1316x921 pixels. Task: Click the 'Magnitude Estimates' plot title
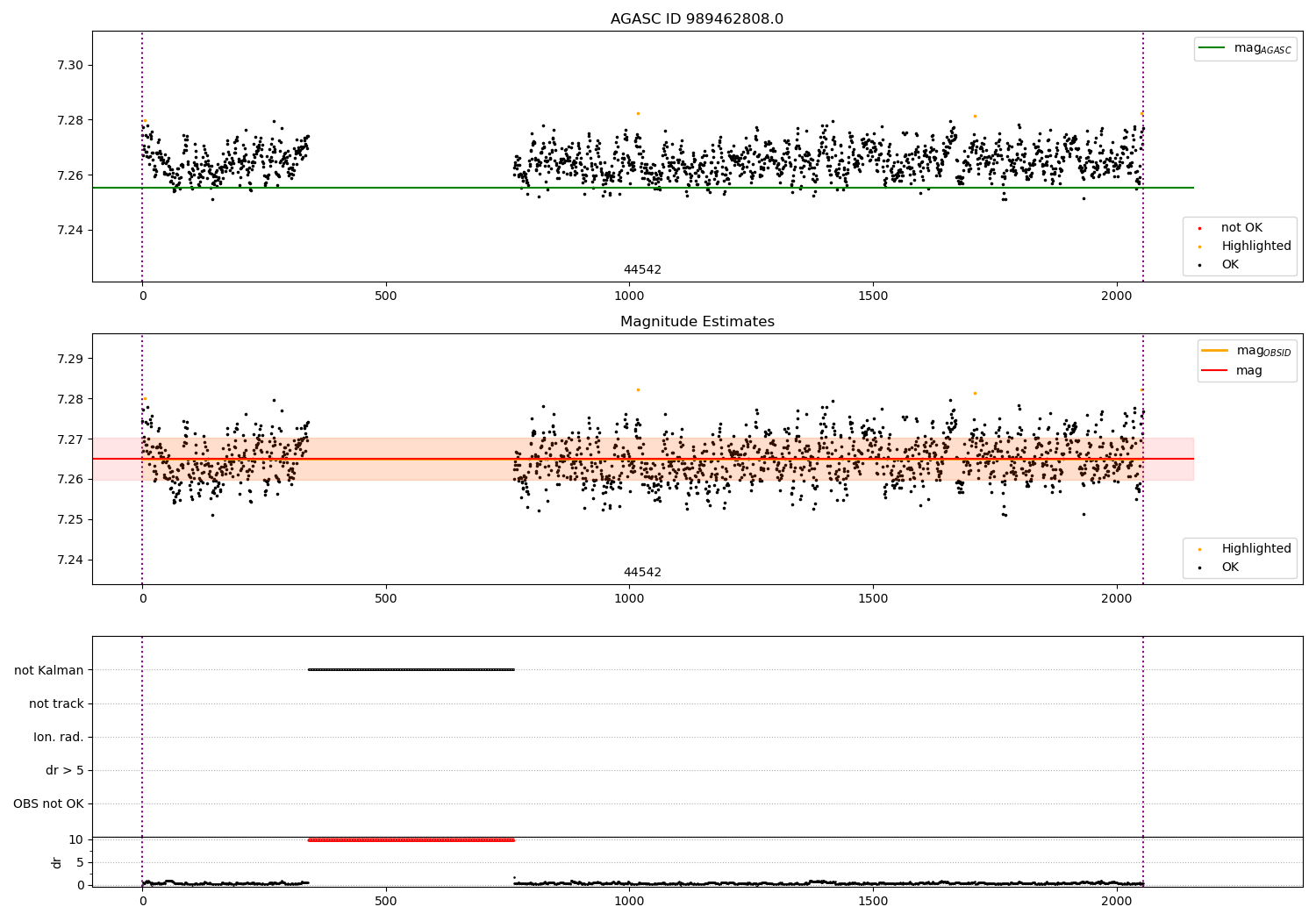(697, 322)
